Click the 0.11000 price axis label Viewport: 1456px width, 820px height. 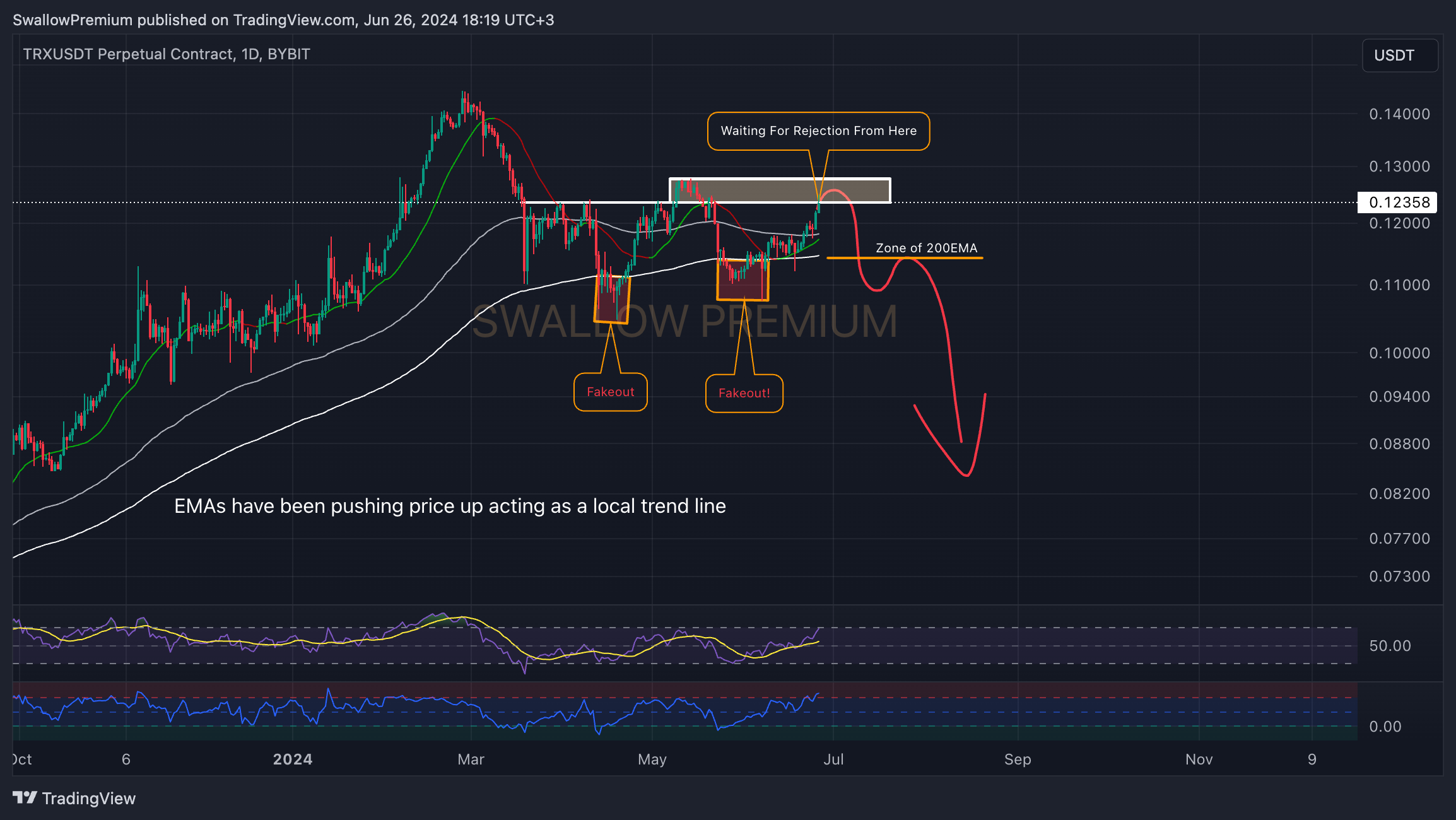(1399, 285)
